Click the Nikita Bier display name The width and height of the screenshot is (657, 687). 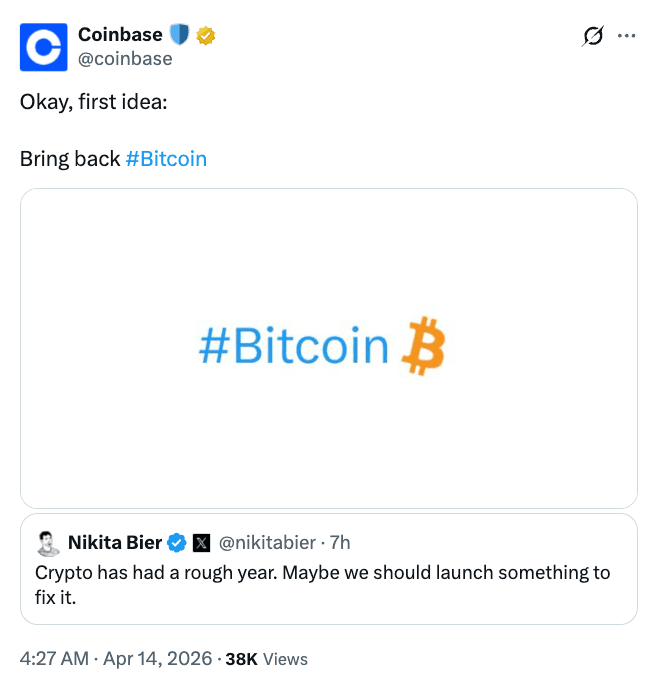coord(115,543)
